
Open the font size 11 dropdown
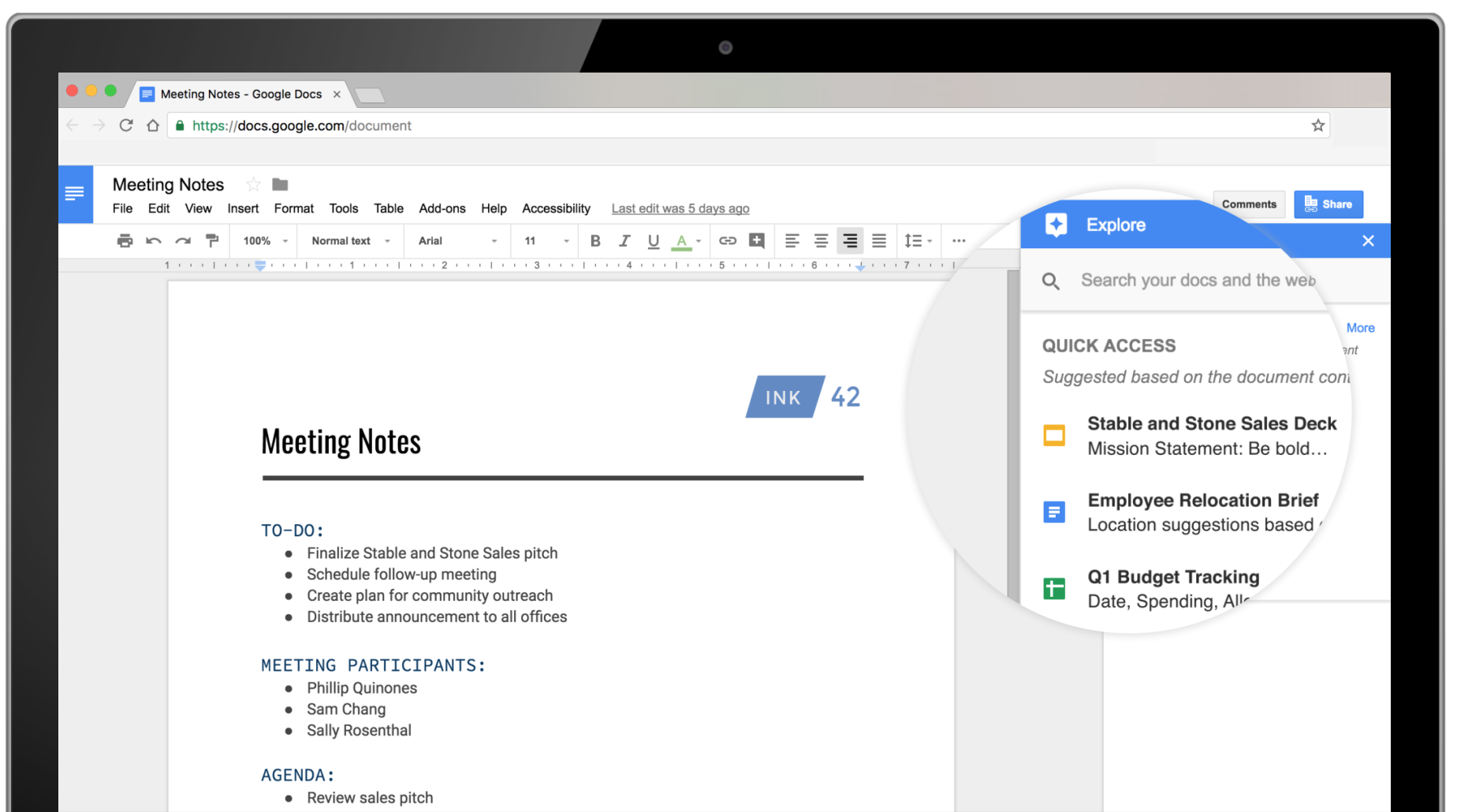pyautogui.click(x=546, y=241)
